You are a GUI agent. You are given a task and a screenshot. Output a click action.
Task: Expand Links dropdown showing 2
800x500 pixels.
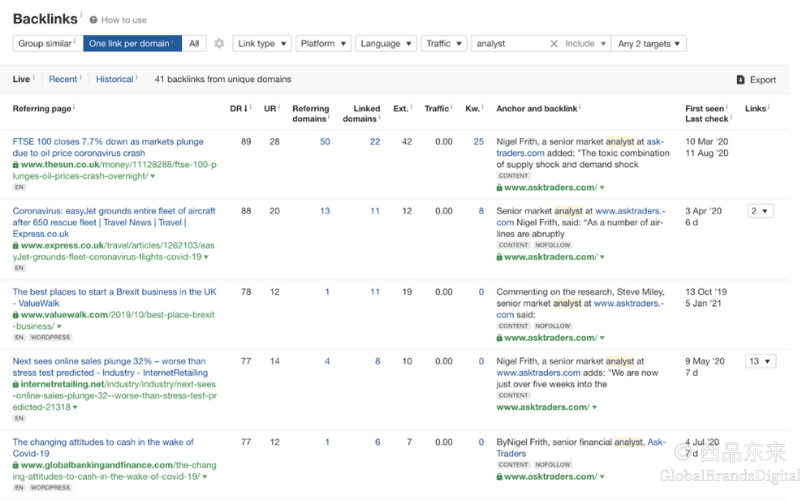(760, 211)
